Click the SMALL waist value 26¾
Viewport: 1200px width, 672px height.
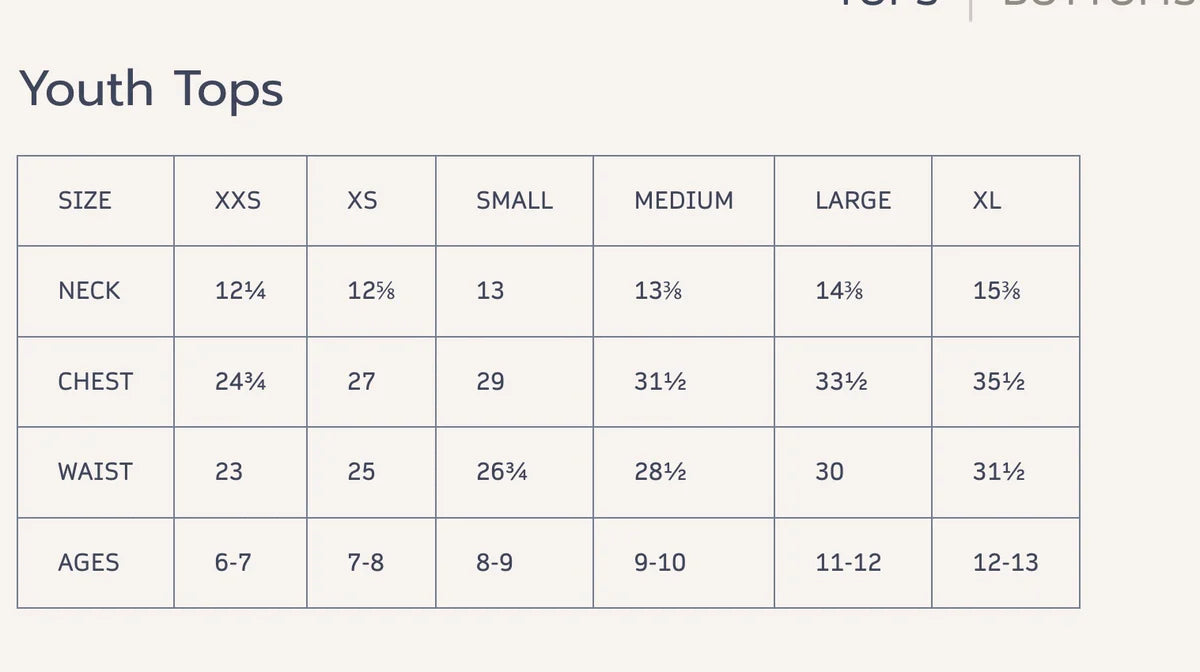[502, 471]
